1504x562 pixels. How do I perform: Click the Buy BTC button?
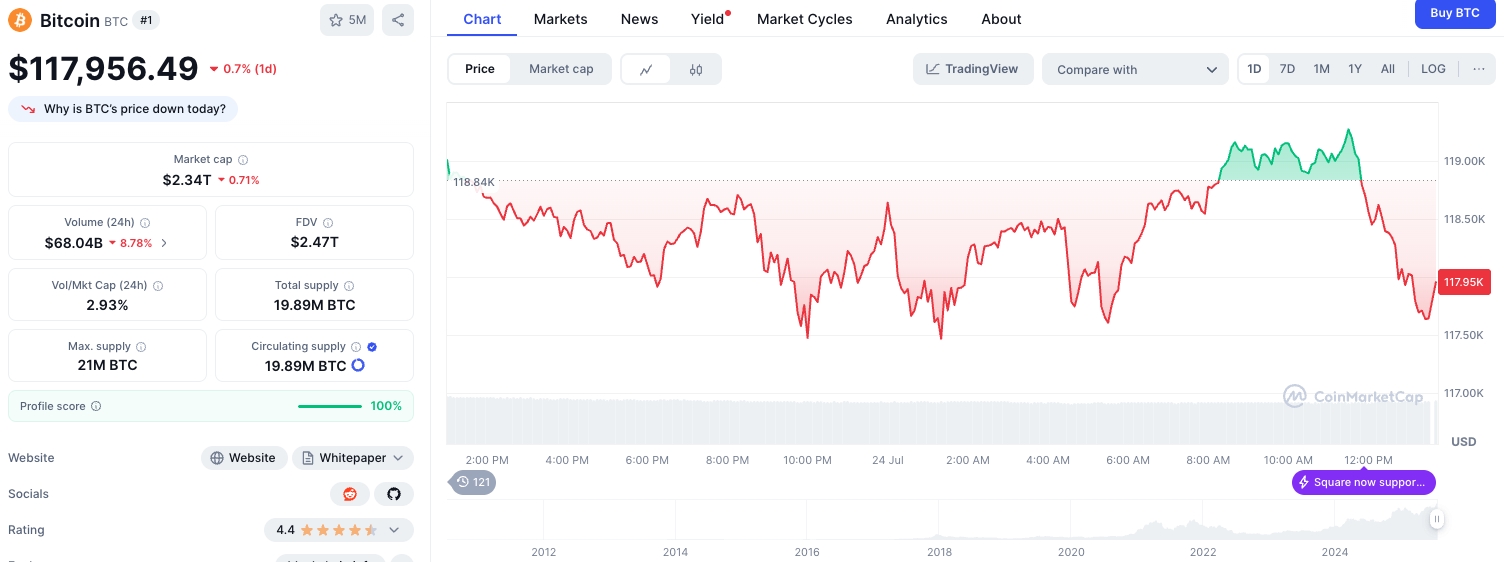tap(1454, 13)
